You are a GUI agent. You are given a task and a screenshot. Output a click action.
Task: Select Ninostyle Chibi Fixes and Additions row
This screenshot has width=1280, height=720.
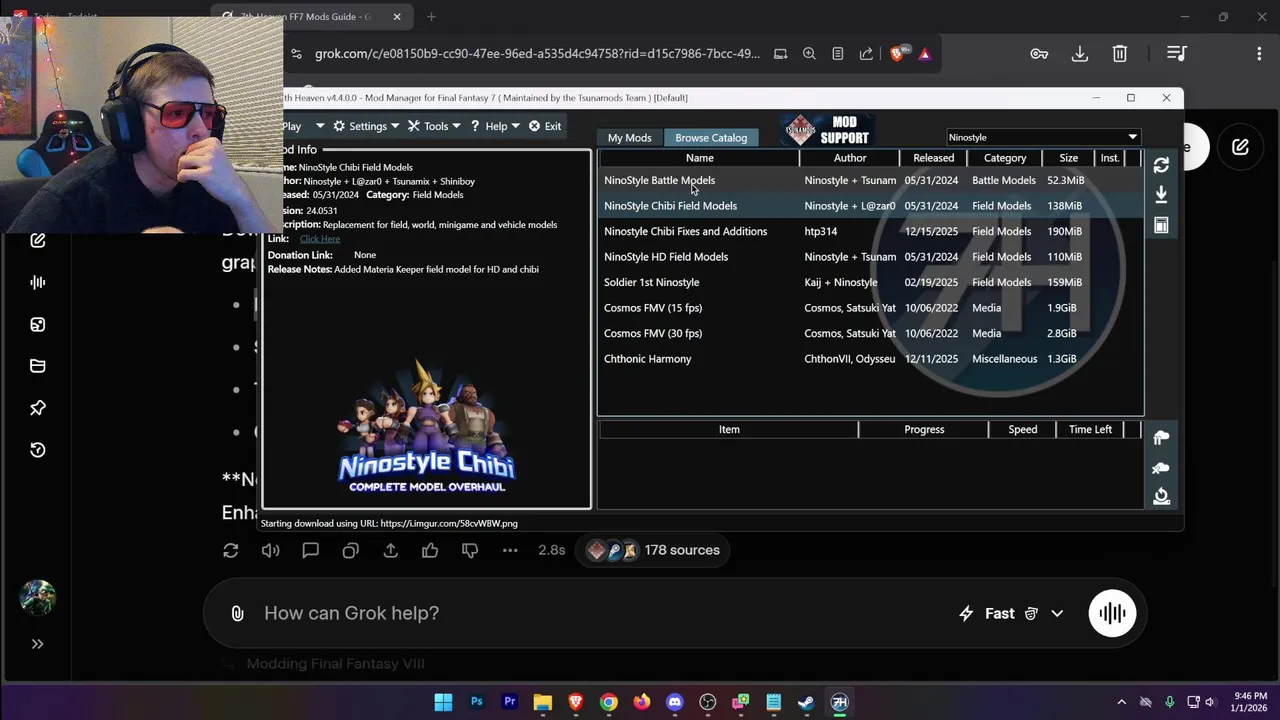pos(870,231)
